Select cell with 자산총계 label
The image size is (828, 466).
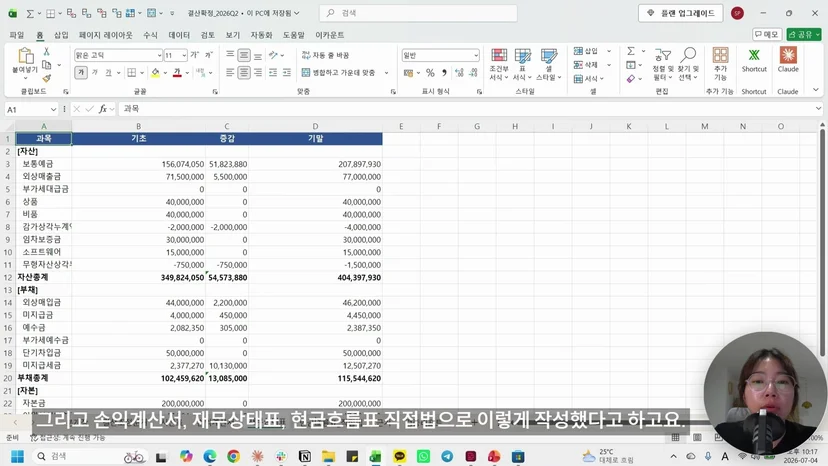(44, 277)
